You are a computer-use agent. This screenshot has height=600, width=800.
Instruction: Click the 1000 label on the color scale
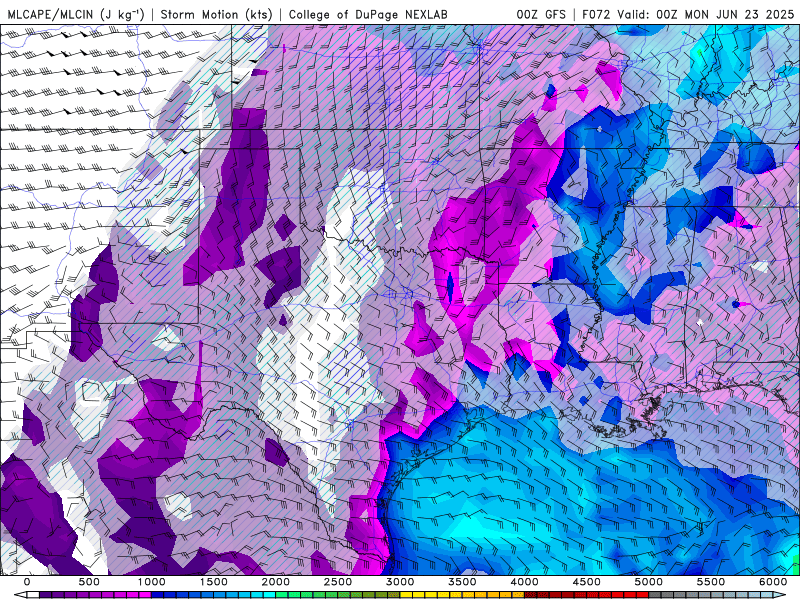(x=152, y=582)
